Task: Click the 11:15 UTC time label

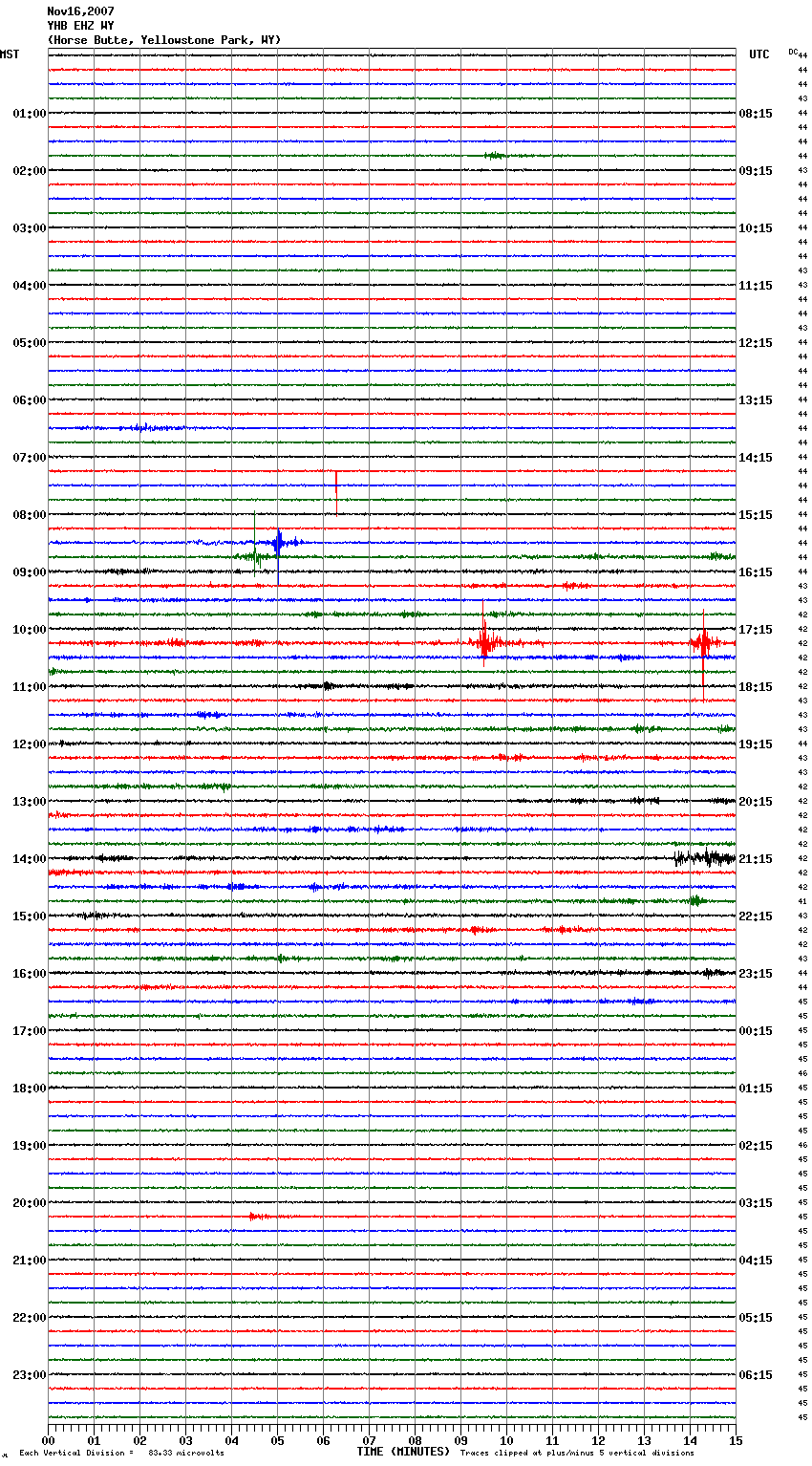Action: (x=756, y=286)
